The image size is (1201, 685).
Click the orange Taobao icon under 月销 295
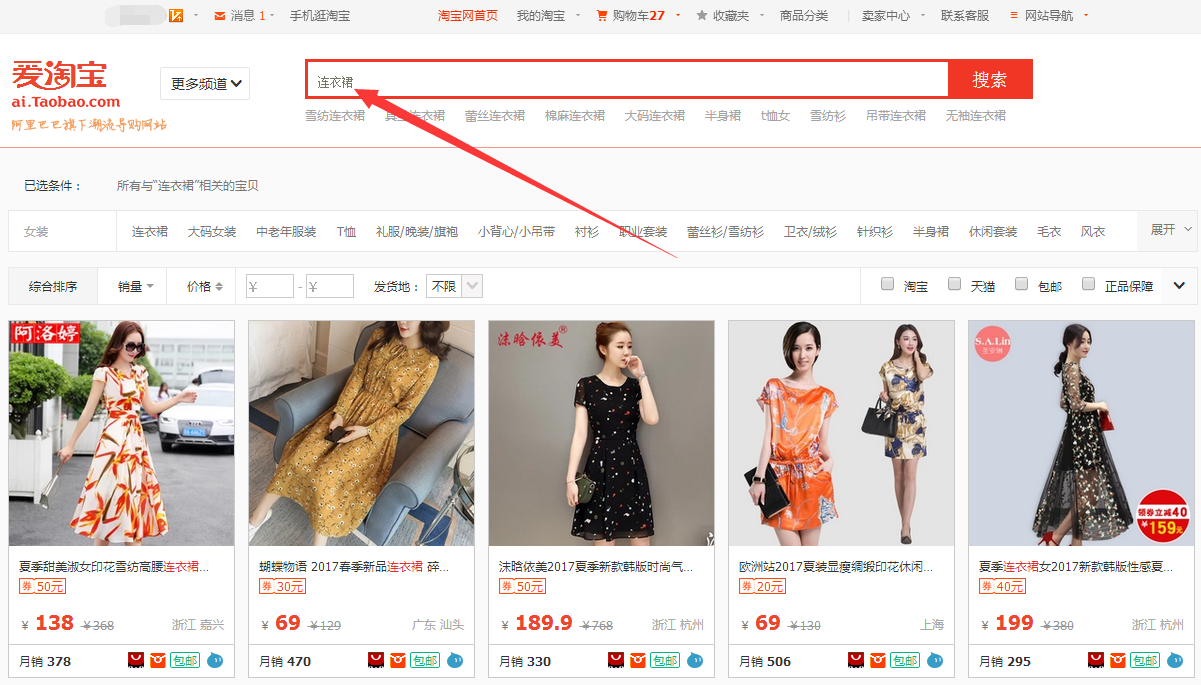click(1117, 660)
